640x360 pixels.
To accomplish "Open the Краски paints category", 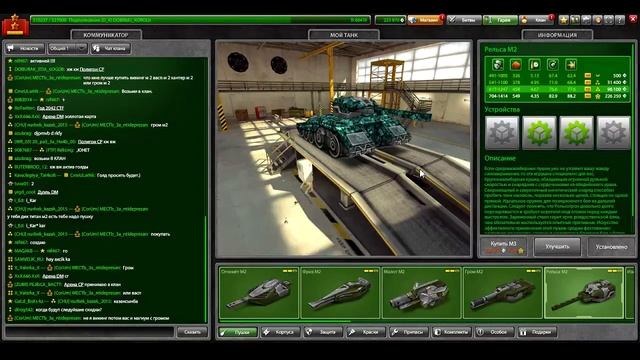I will (366, 332).
